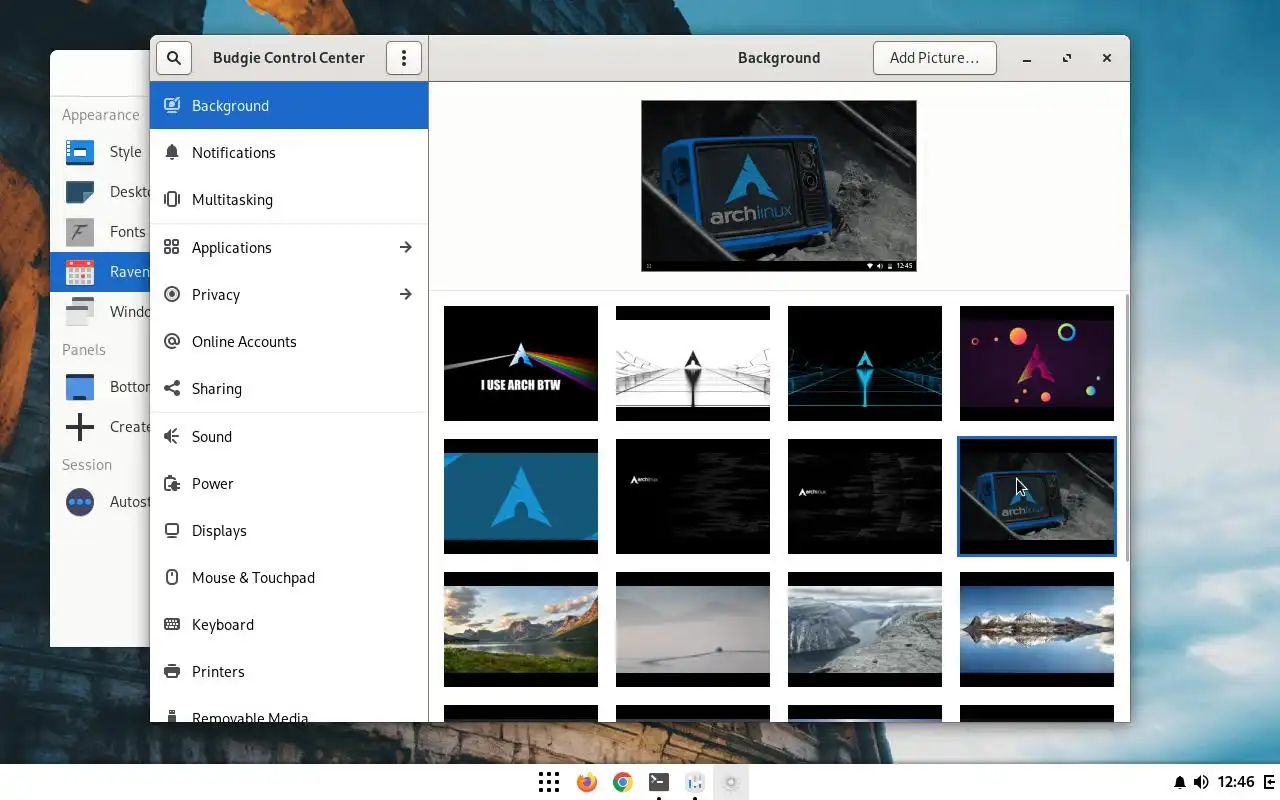Choose the mirrored snowy mountain wallpaper
Viewport: 1280px width, 800px height.
point(1037,629)
